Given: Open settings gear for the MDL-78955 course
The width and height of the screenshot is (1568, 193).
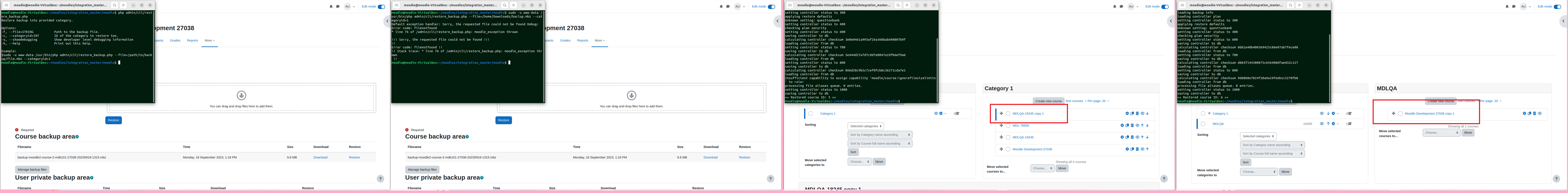Looking at the screenshot, I should pos(1122,125).
